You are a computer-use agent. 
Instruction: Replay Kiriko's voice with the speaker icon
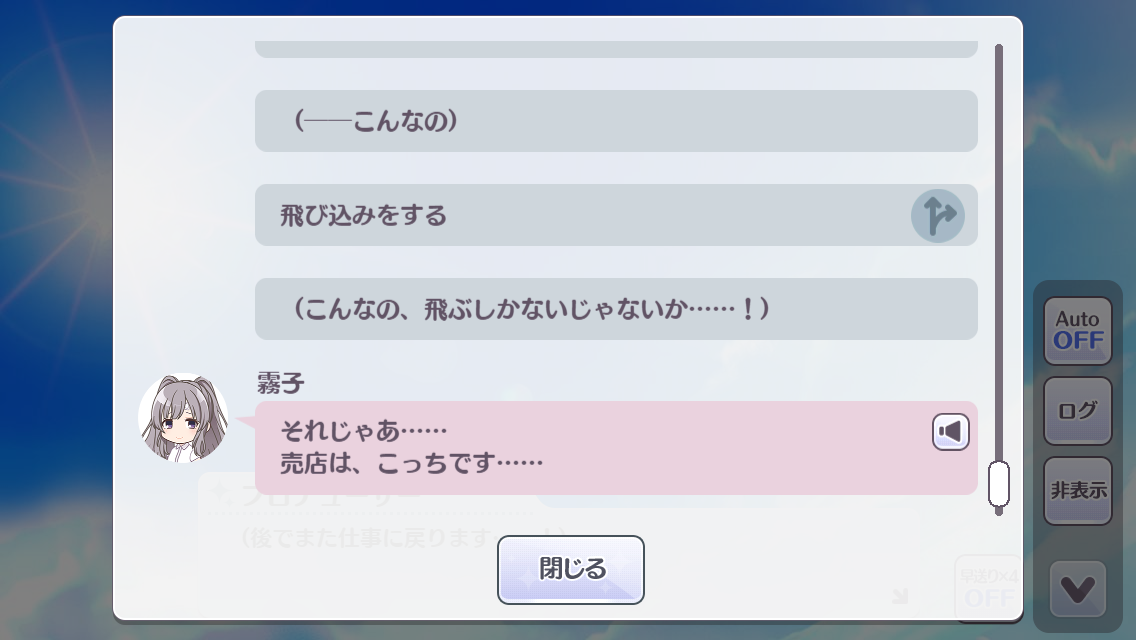pyautogui.click(x=951, y=432)
